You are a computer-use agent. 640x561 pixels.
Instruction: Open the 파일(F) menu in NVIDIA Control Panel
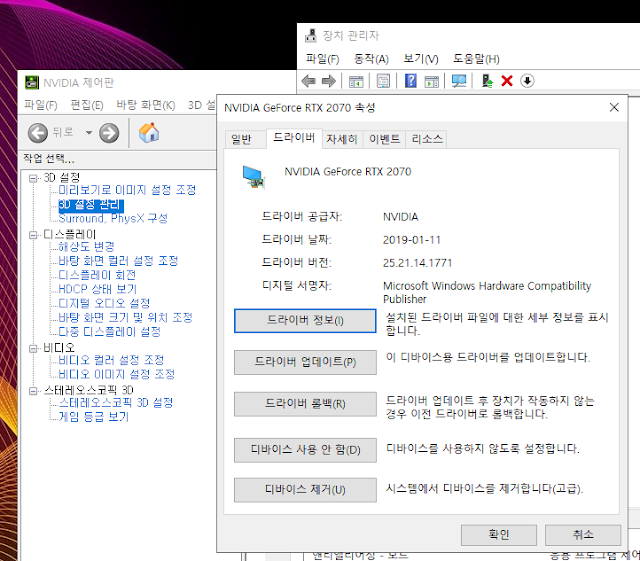40,105
